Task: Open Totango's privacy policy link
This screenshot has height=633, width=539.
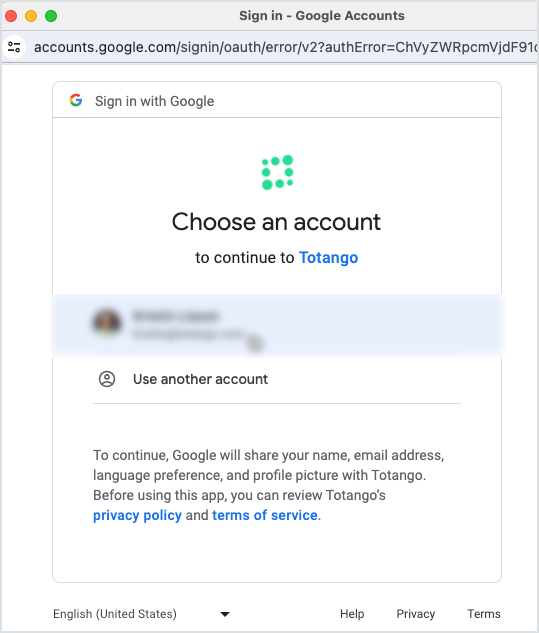Action: tap(137, 515)
